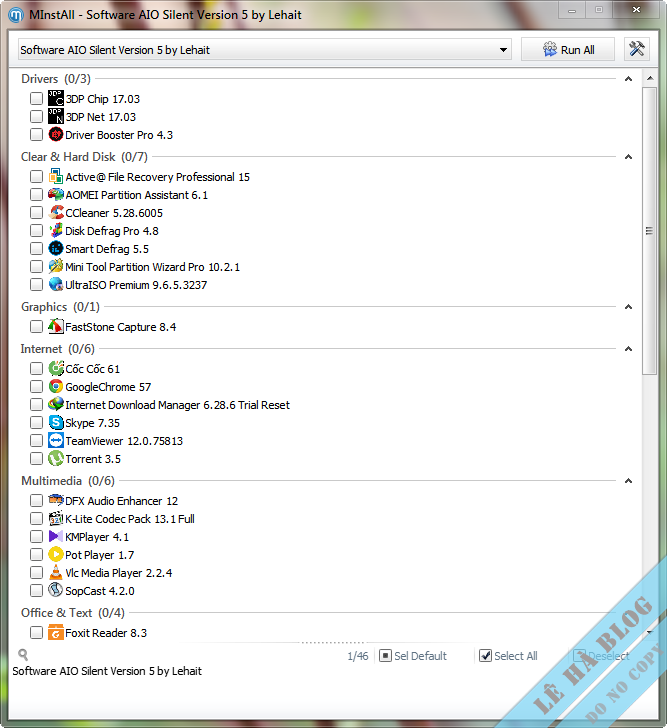Select the 'Torrent 3.5' entry
The width and height of the screenshot is (667, 728).
[93, 459]
